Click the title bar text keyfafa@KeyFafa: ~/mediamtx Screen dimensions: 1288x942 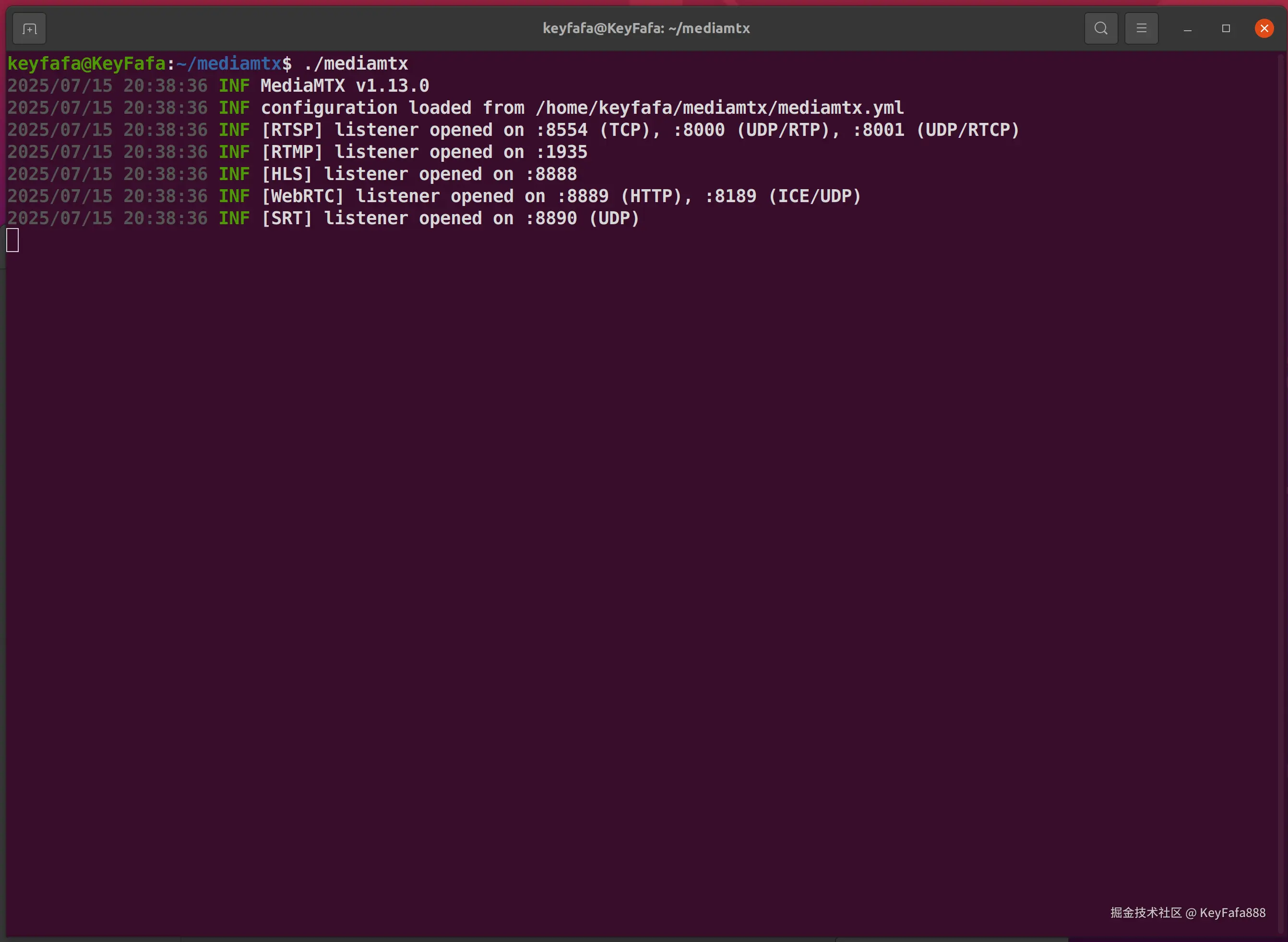click(x=646, y=28)
